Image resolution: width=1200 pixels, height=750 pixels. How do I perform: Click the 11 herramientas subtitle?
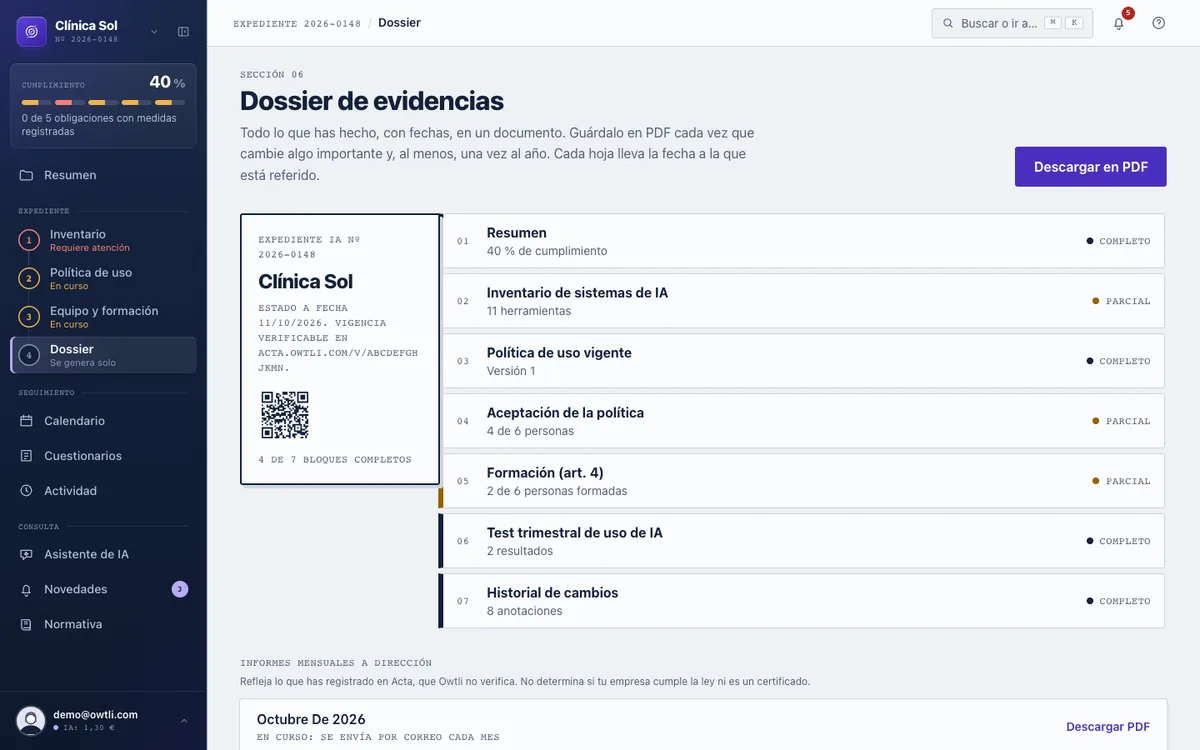[529, 311]
